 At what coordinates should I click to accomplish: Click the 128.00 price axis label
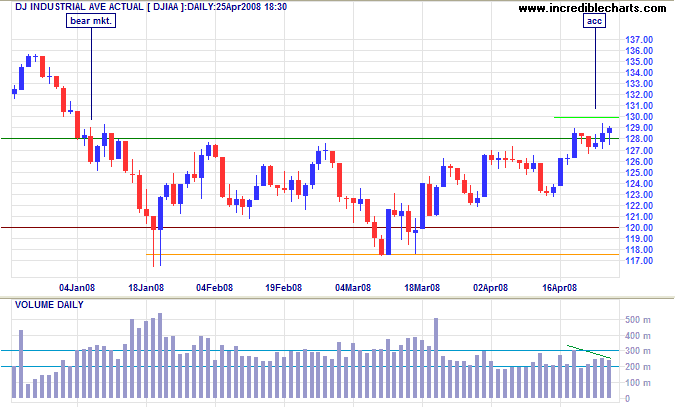coord(639,139)
